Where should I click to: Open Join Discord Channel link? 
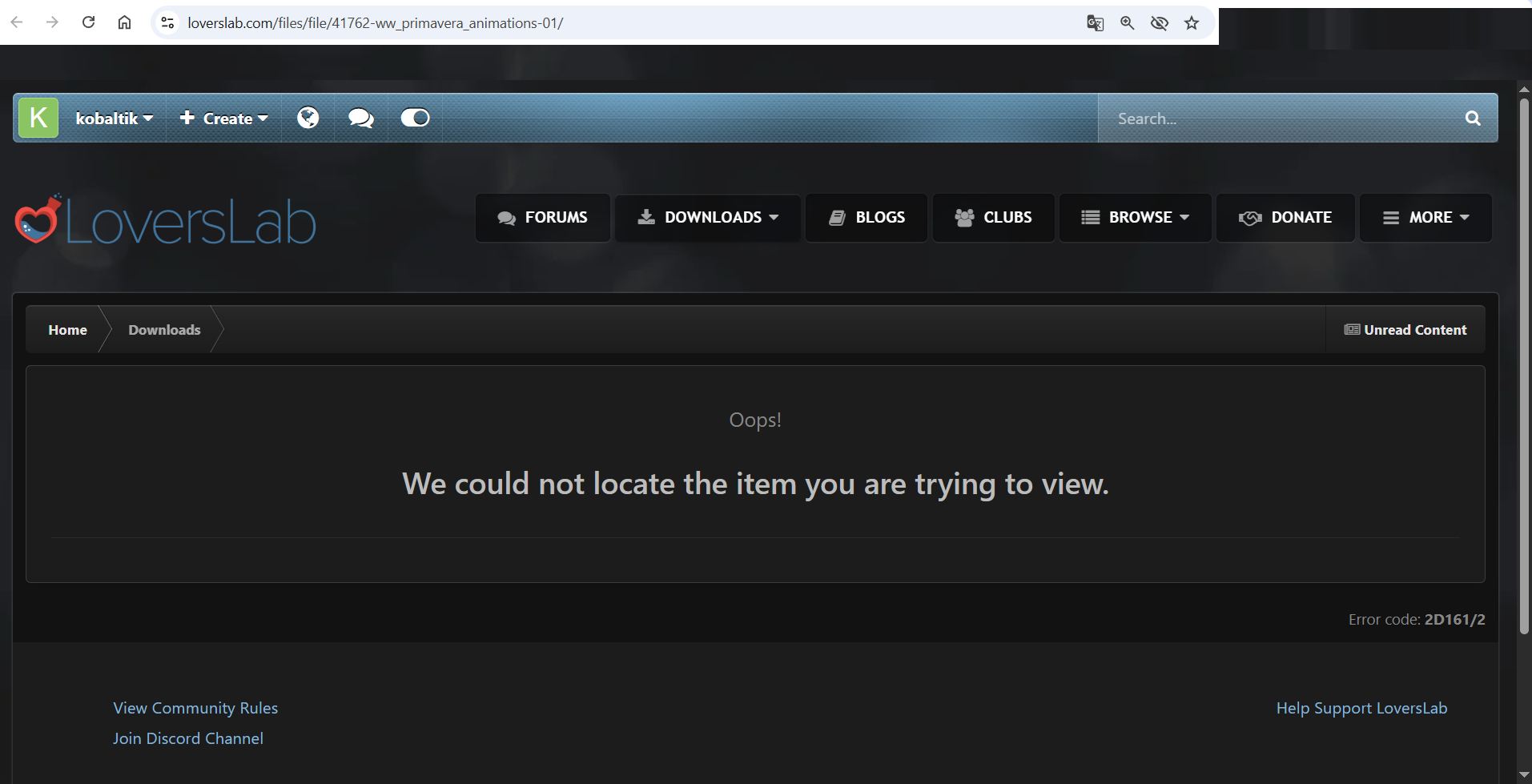click(188, 738)
